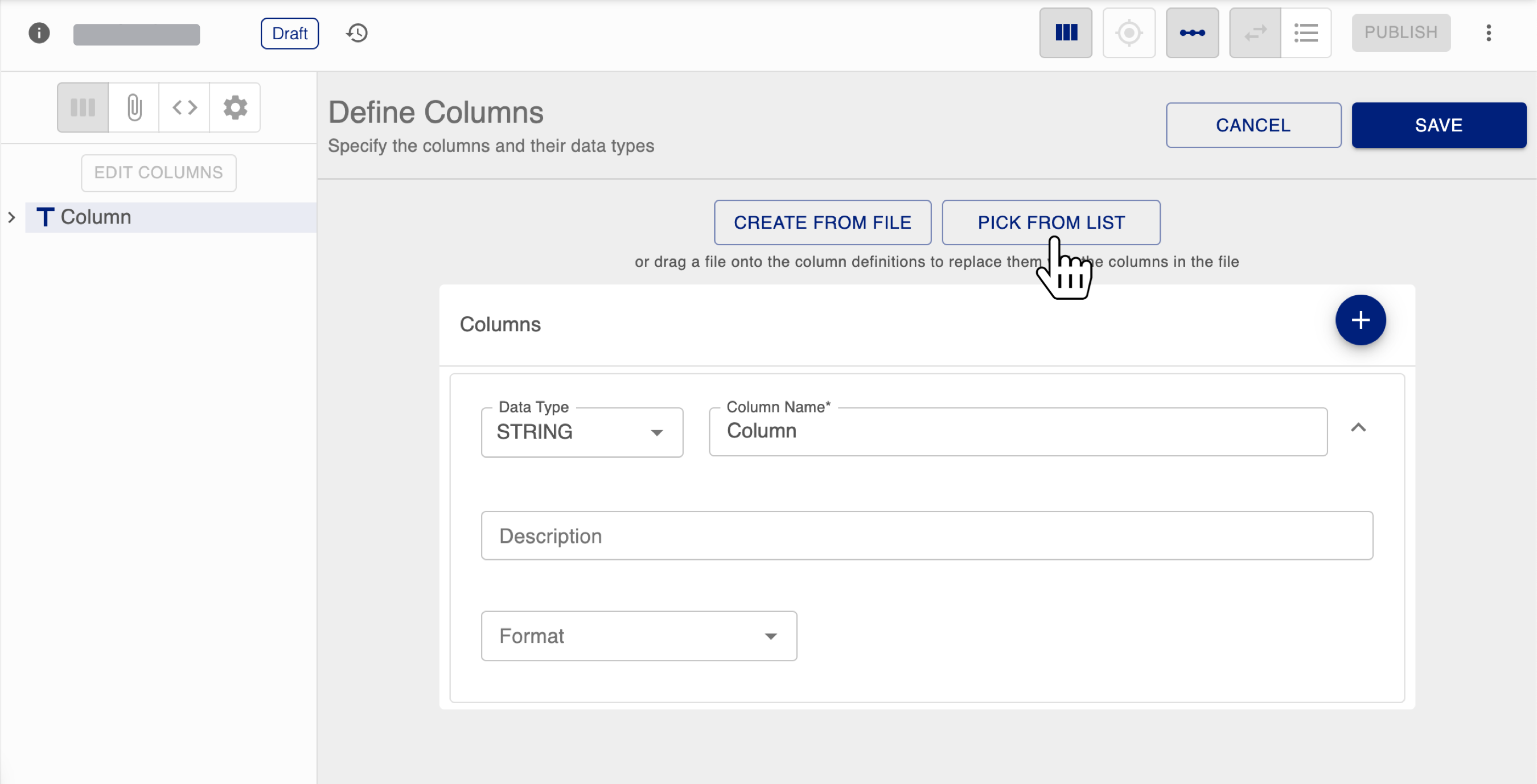Click CREATE FROM FILE button
The width and height of the screenshot is (1537, 784).
pos(822,222)
